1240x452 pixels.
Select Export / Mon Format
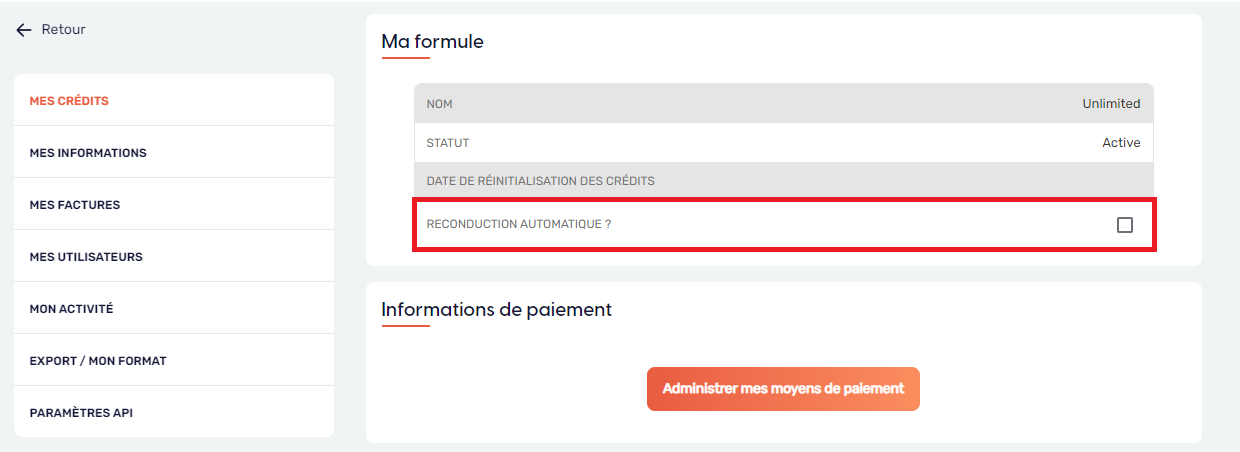tap(98, 361)
